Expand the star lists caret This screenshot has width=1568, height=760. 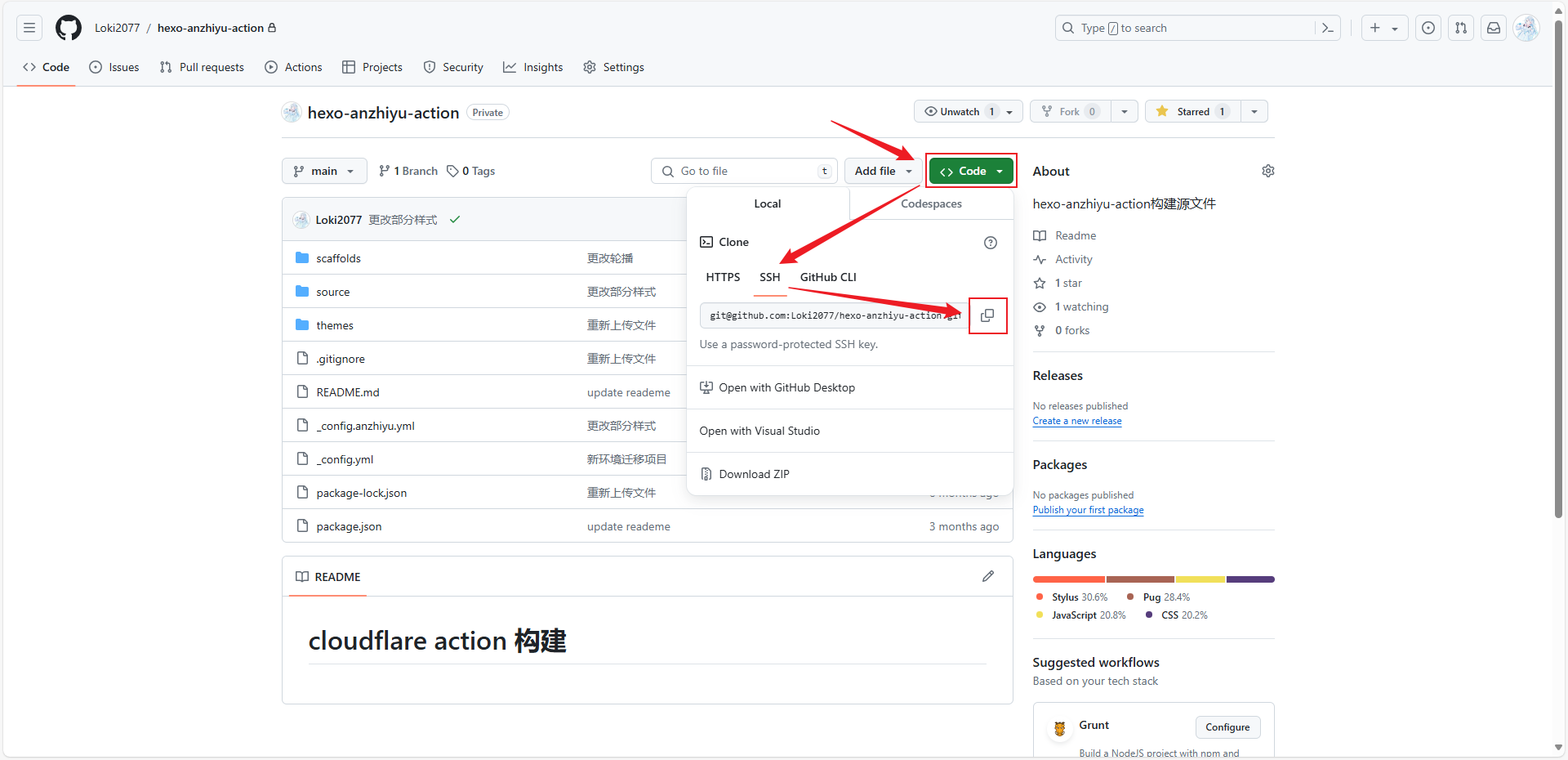tap(1254, 111)
